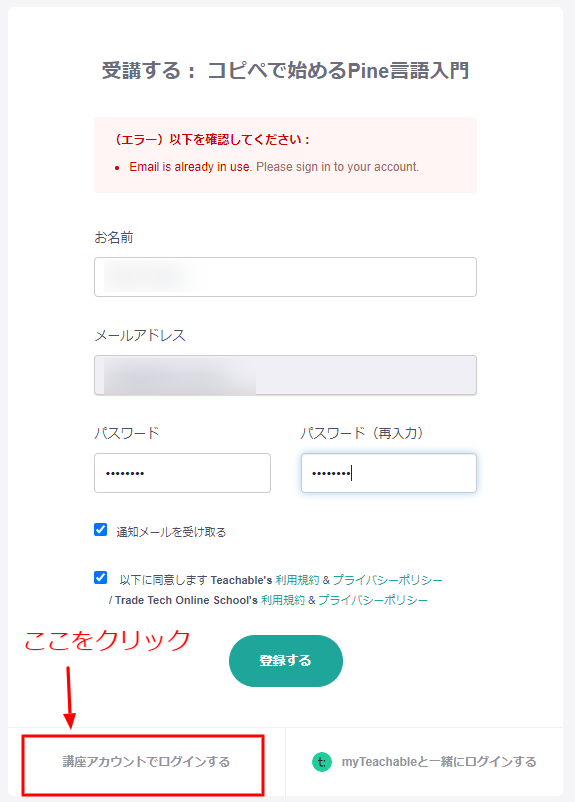Click the 通知メールを受け取る label text
Screen dimensions: 575x802
coord(171,532)
